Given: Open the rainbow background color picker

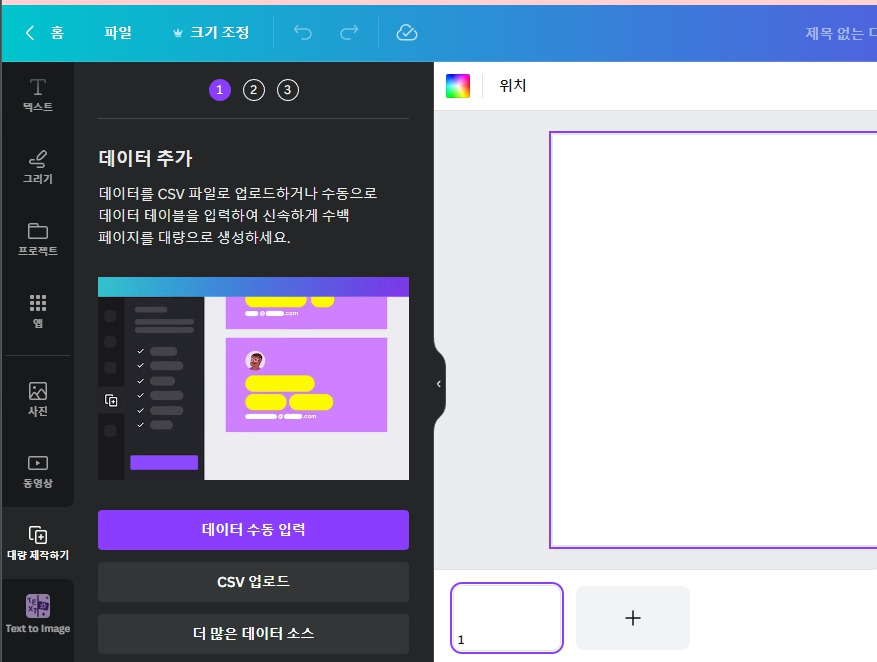Looking at the screenshot, I should click(x=457, y=85).
